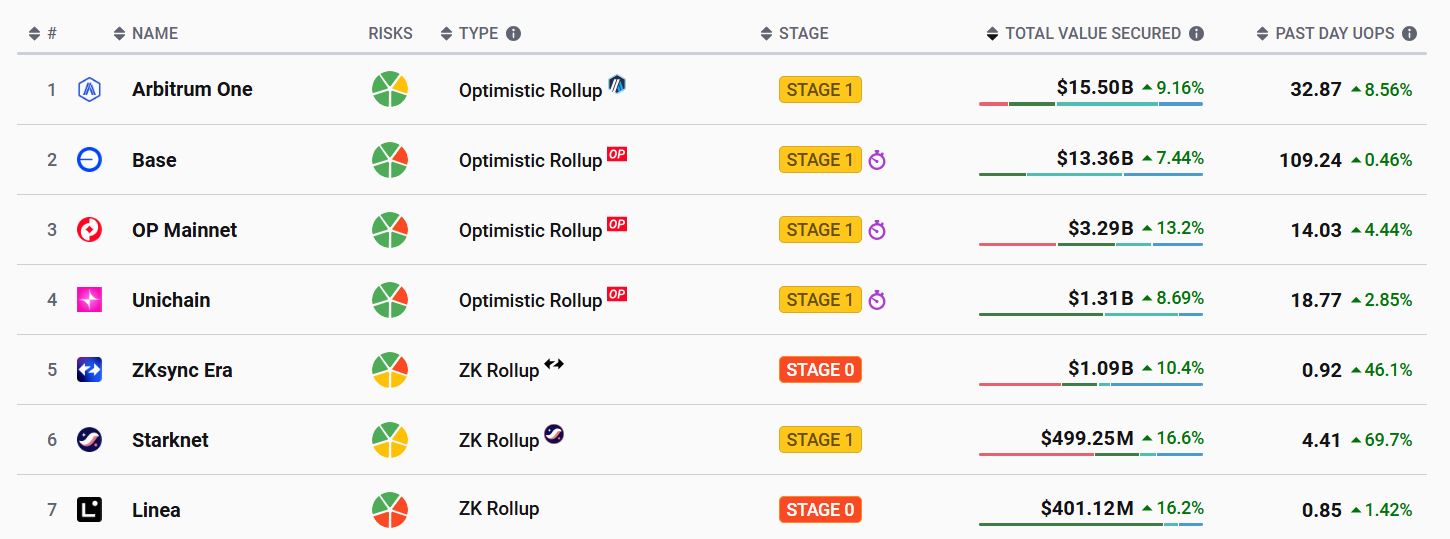Click the Linea project logo icon
Viewport: 1450px width, 539px height.
[x=89, y=509]
